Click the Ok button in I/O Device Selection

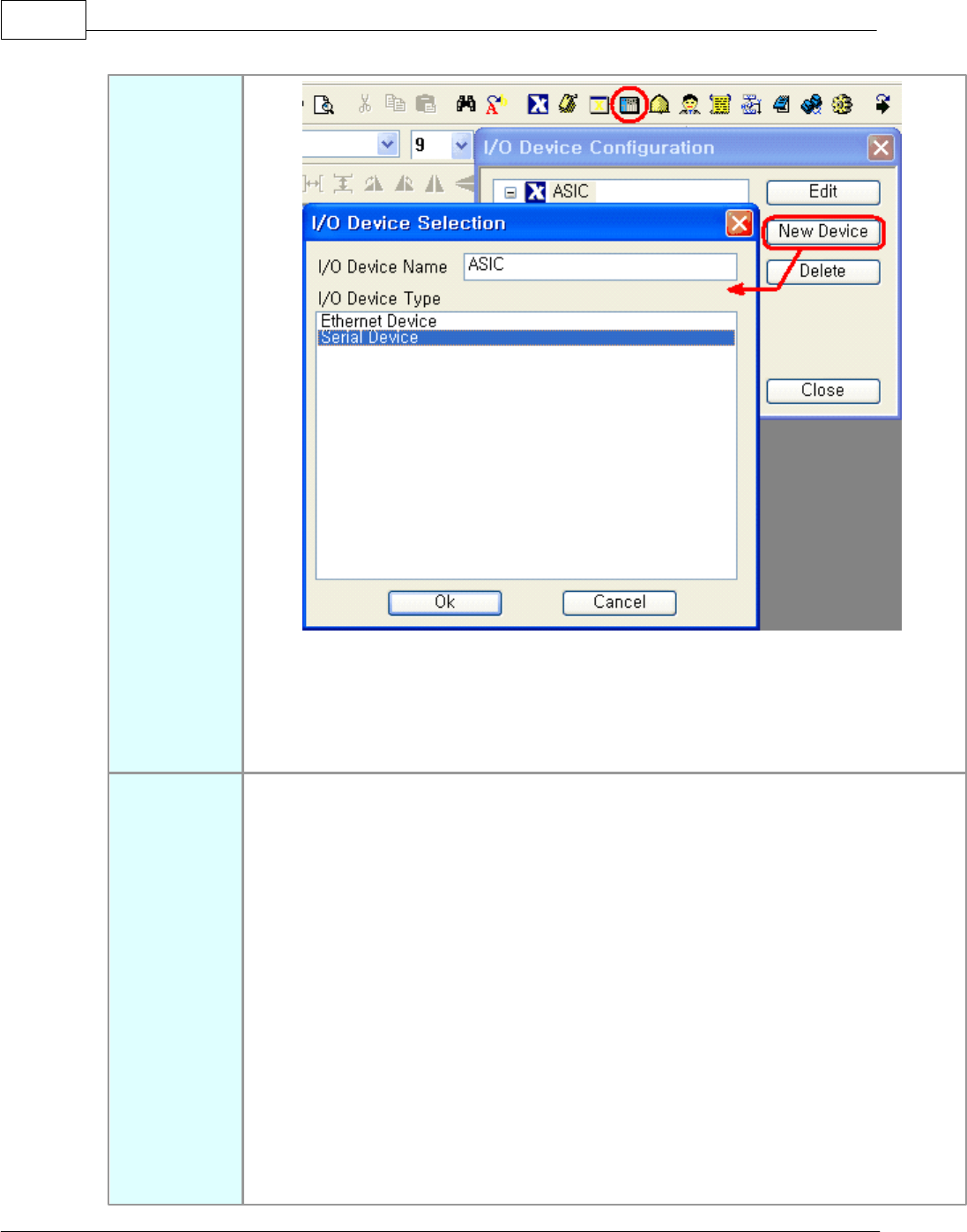coord(445,602)
